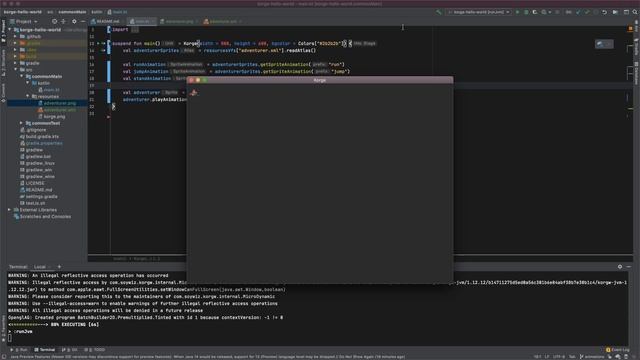This screenshot has width=640, height=360.
Task: Run with coverage icon in toolbar
Action: (x=535, y=12)
